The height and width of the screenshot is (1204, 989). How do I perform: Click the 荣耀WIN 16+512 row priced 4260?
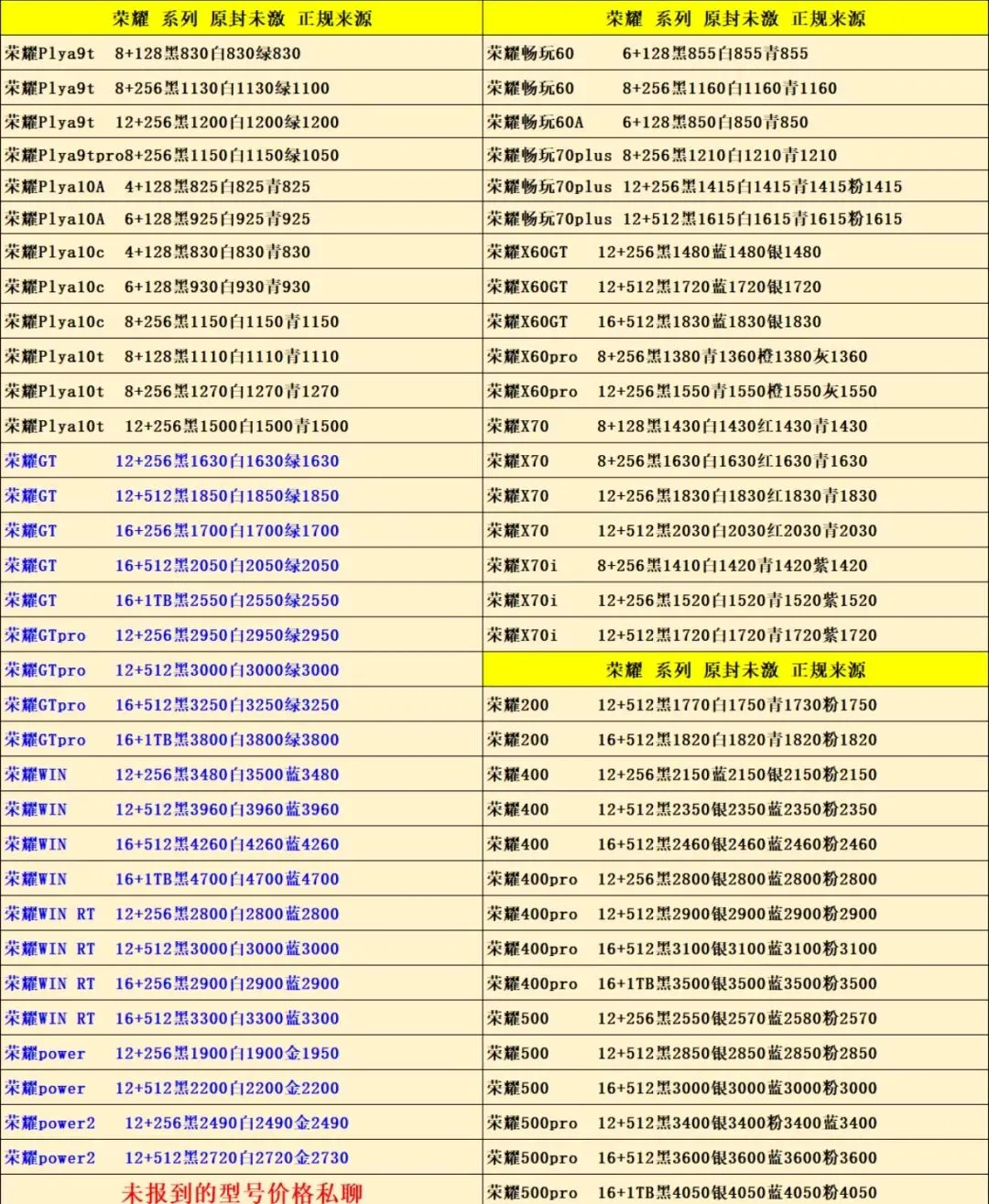(x=242, y=843)
